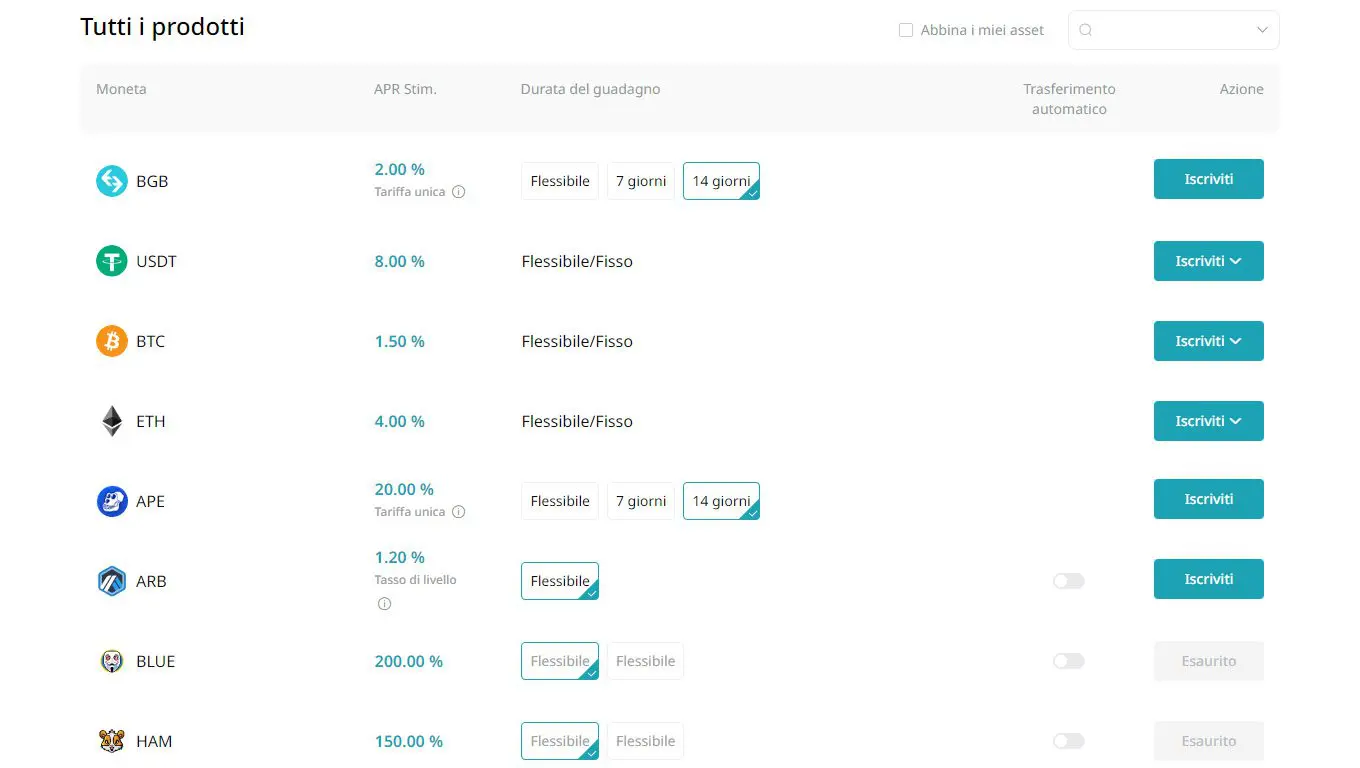Screen dimensions: 1360x768
Task: Click Iscriviti for ARB
Action: pos(1209,579)
